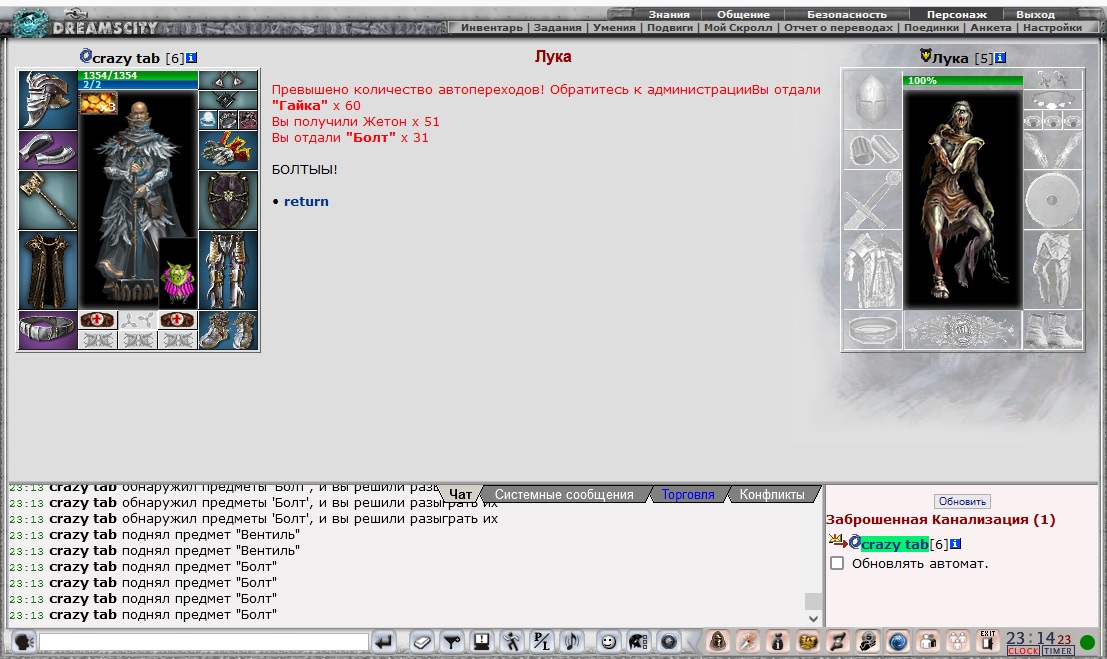Open info for crazy tab above the portrait

(x=191, y=58)
